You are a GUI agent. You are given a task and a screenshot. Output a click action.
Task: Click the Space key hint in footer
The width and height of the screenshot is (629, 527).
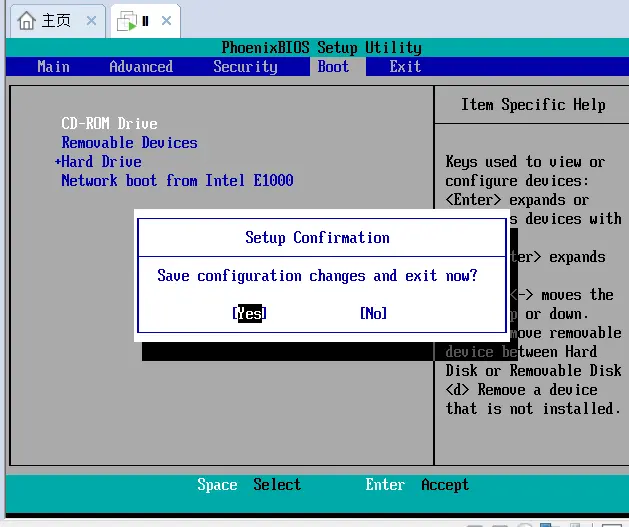[217, 484]
